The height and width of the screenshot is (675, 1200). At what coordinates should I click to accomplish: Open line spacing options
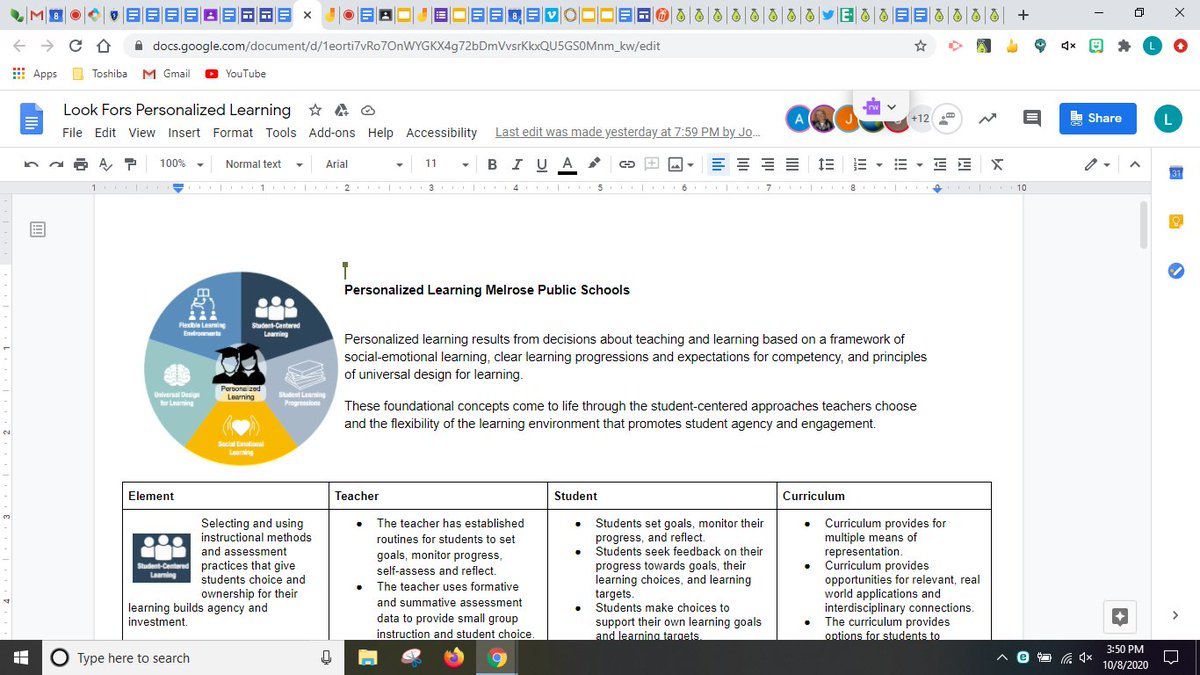click(x=826, y=164)
